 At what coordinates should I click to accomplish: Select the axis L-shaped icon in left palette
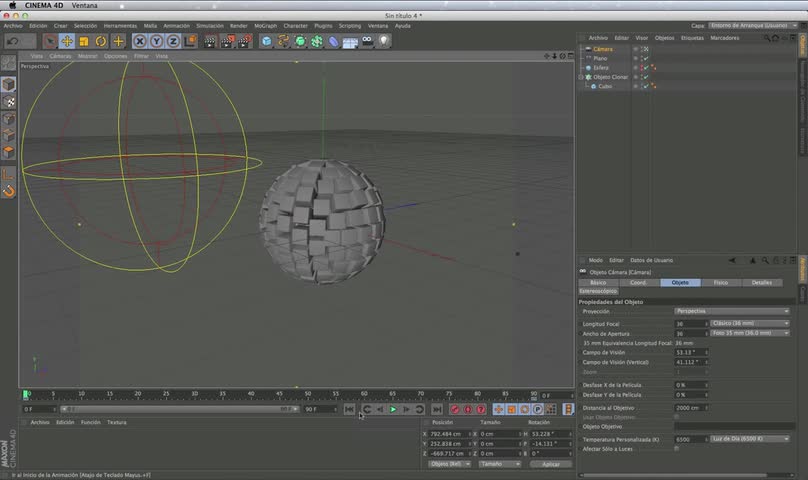tap(8, 174)
